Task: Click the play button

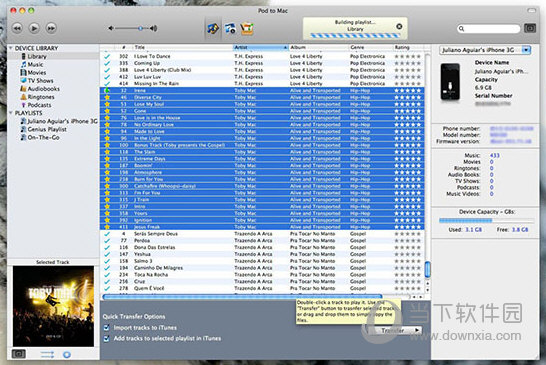Action: (x=34, y=28)
